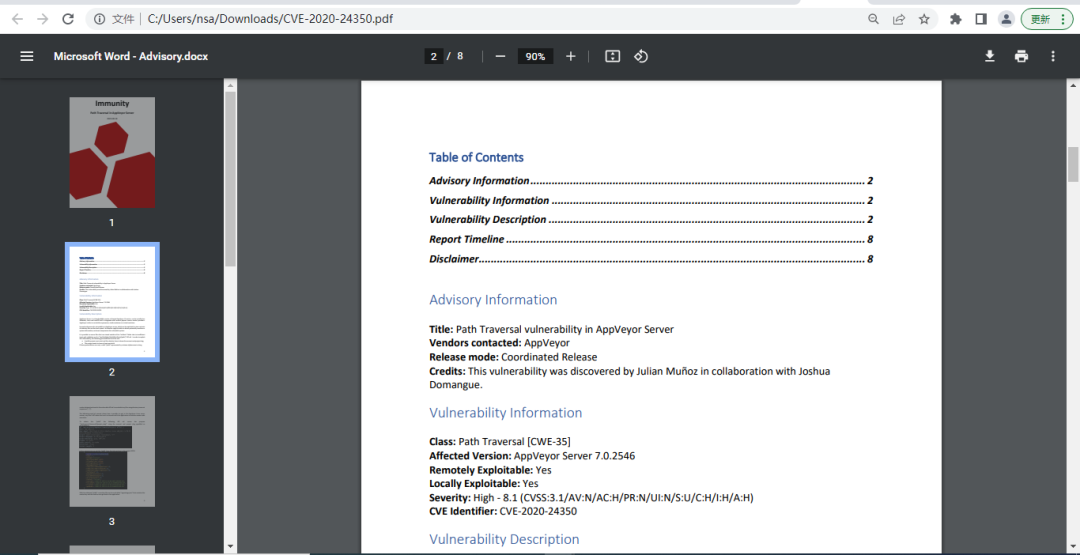Click the Table of Contents heading
Screen dimensions: 1080x555
tap(476, 158)
